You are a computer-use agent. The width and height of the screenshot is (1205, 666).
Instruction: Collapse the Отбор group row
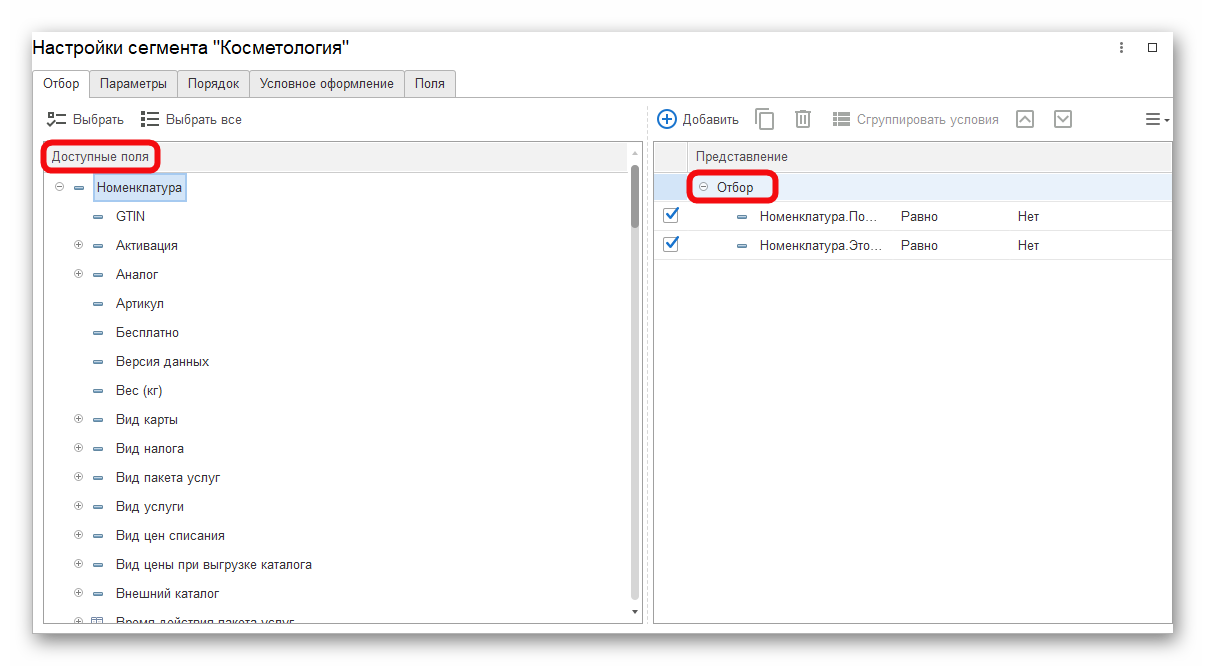(703, 187)
